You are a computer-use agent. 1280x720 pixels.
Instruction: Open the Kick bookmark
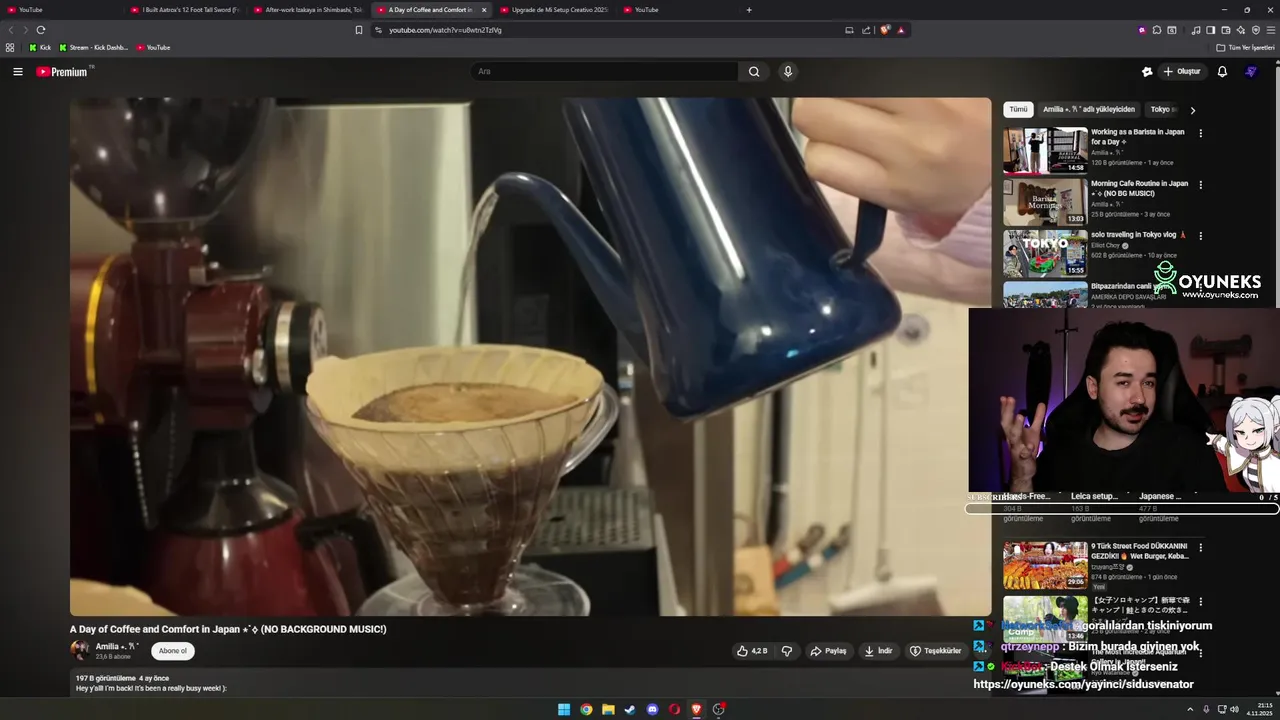(x=40, y=47)
